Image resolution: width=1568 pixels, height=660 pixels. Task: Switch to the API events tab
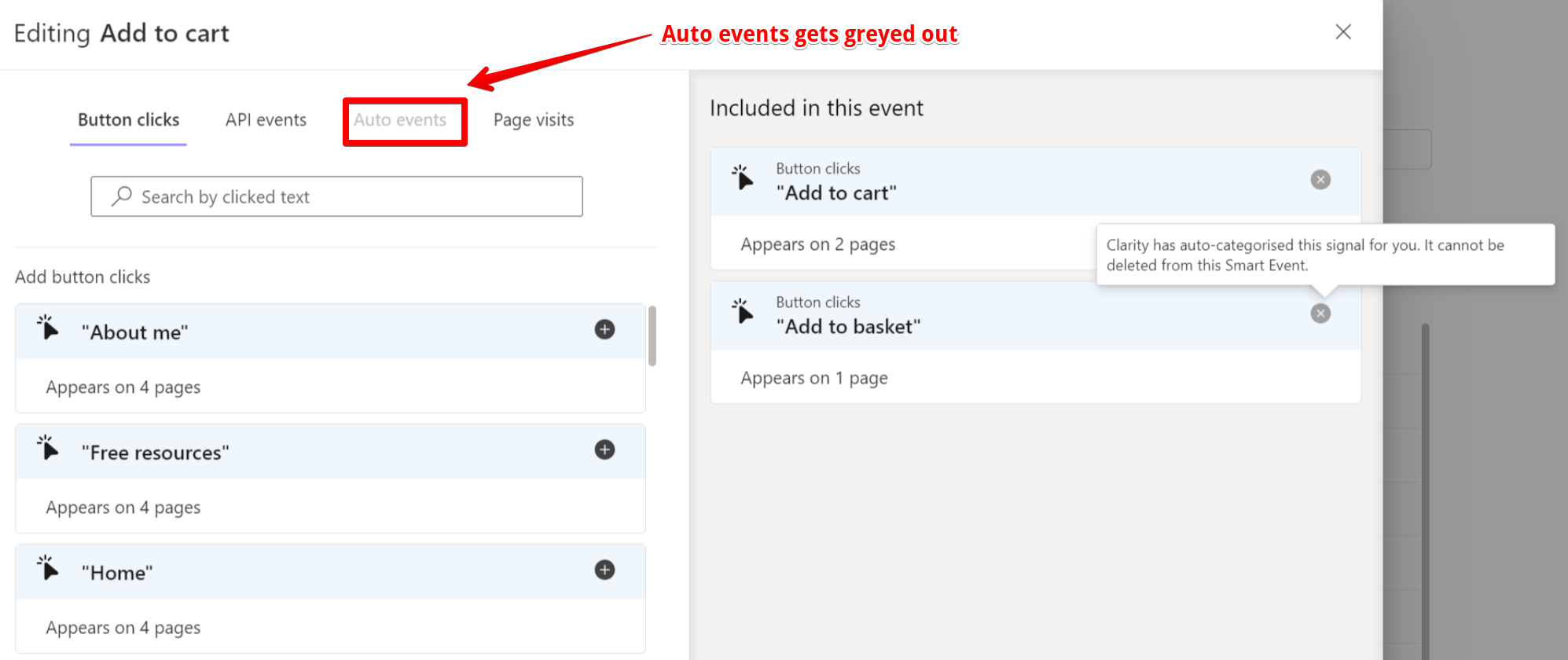pos(265,119)
